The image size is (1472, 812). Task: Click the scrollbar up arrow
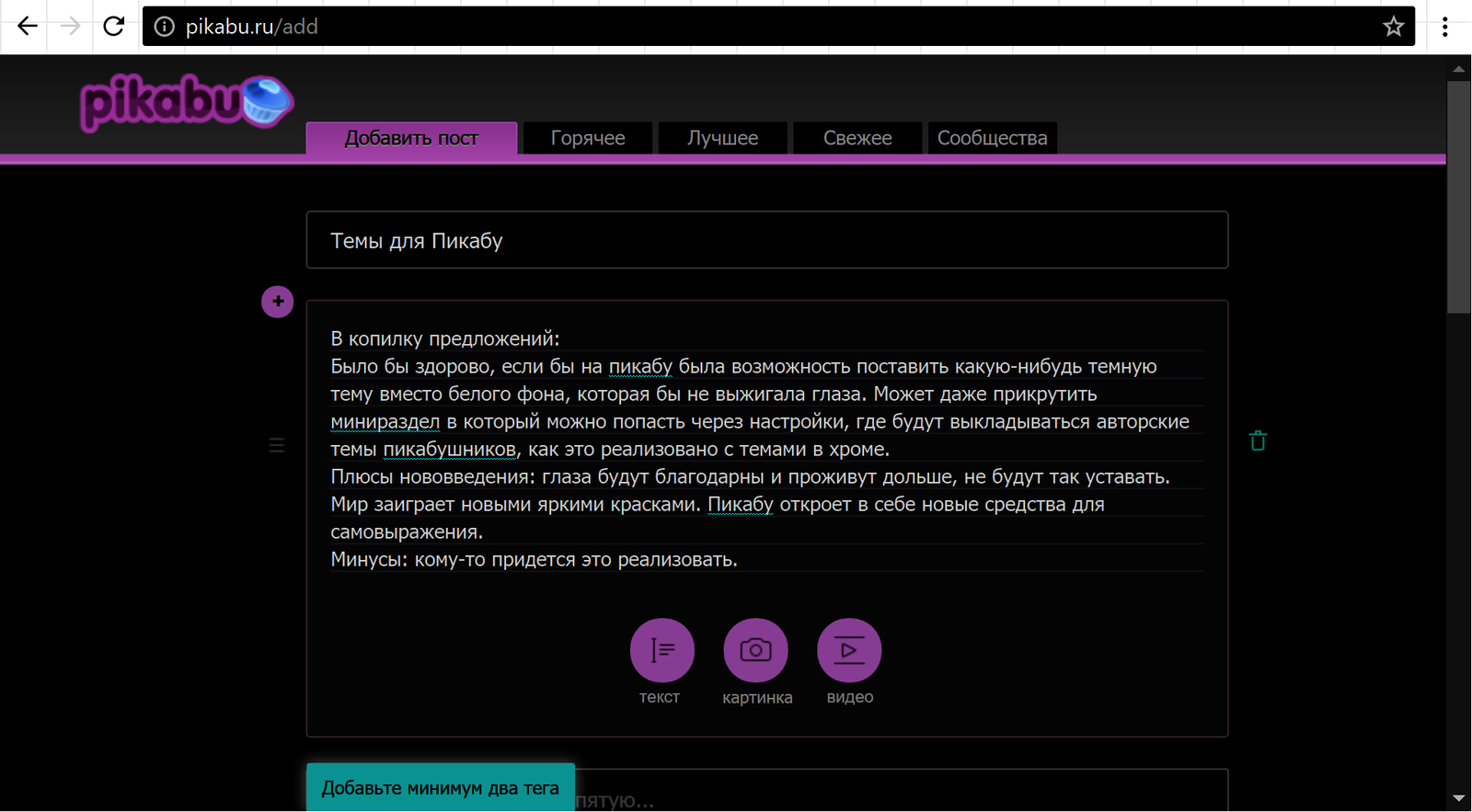click(1458, 69)
